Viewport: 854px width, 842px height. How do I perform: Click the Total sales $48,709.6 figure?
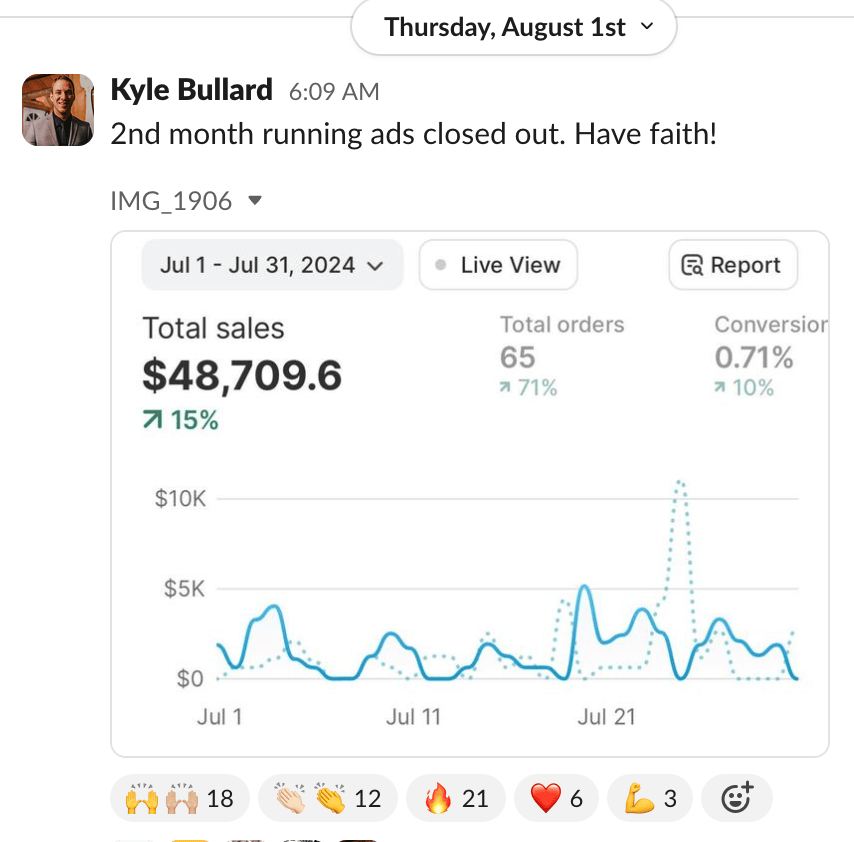click(x=242, y=376)
